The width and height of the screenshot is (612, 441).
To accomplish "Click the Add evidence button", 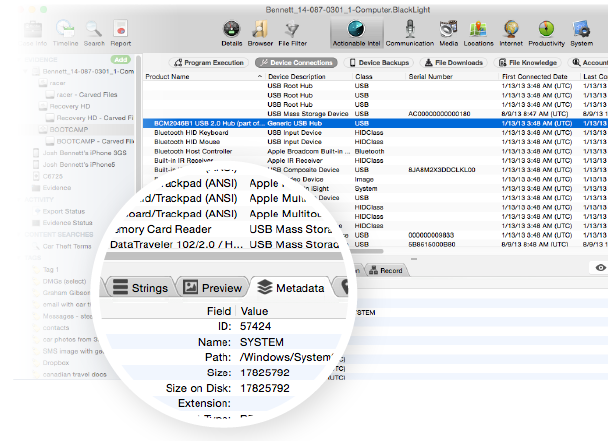I will coord(121,60).
